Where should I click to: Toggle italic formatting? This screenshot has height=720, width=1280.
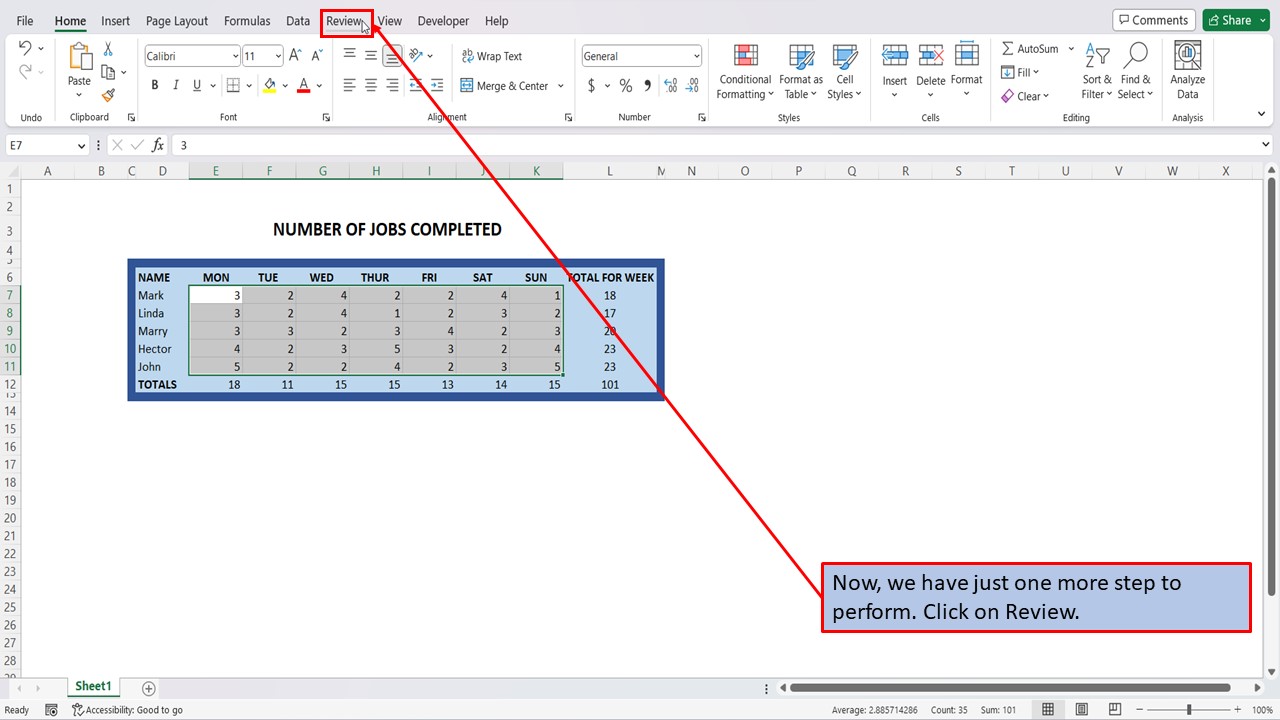(174, 85)
